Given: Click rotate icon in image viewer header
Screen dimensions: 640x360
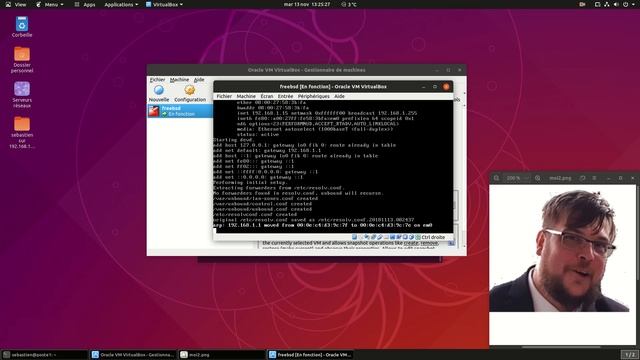Looking at the screenshot, I should pyautogui.click(x=582, y=178).
